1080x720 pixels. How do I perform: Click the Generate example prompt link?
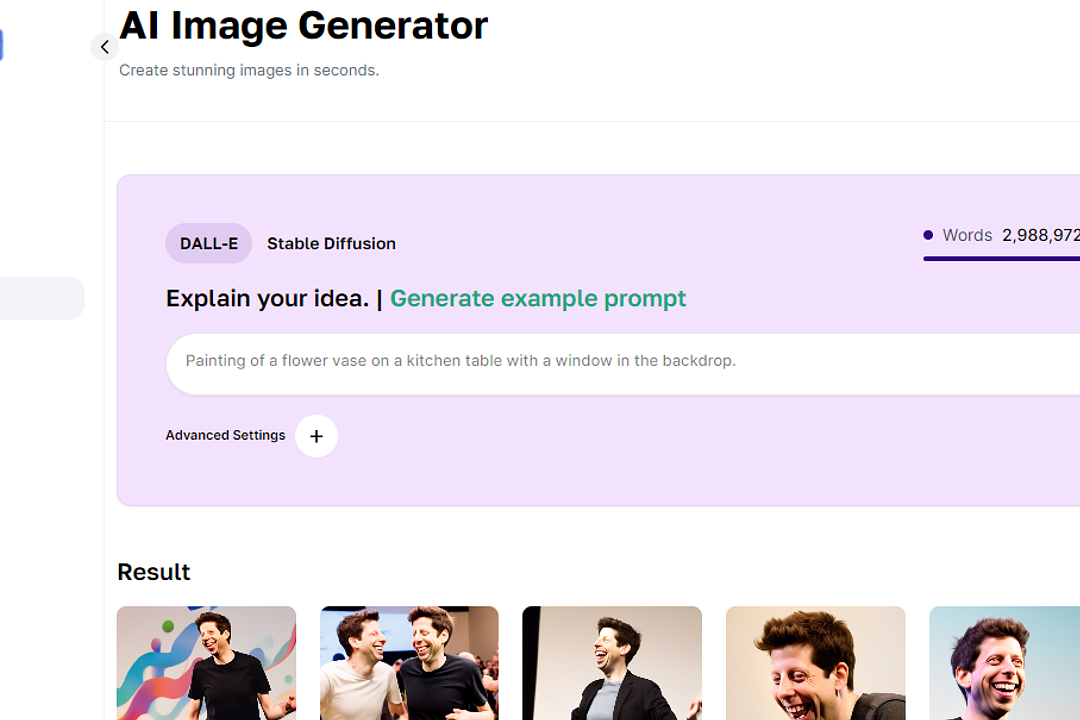tap(538, 298)
